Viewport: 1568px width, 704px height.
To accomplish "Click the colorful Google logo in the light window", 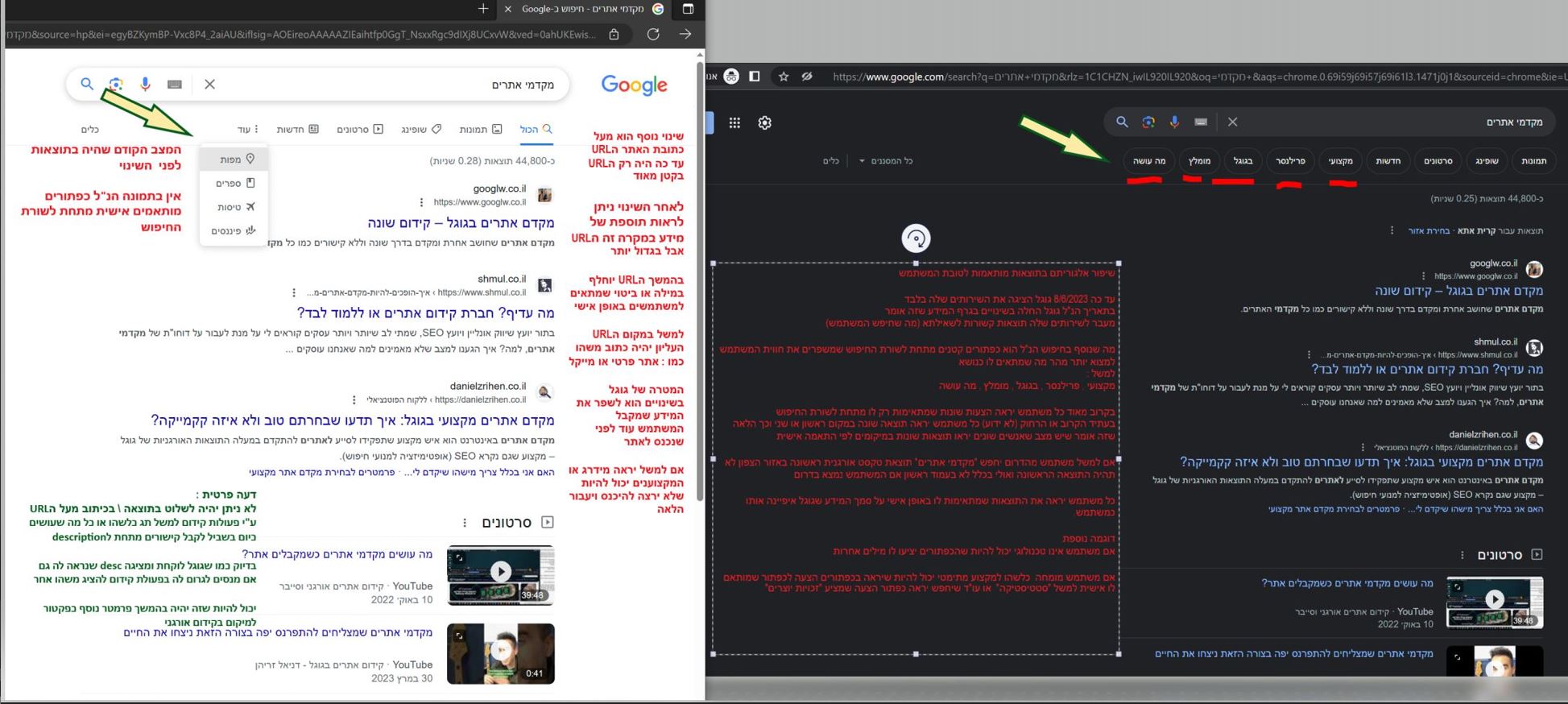I will 634,85.
